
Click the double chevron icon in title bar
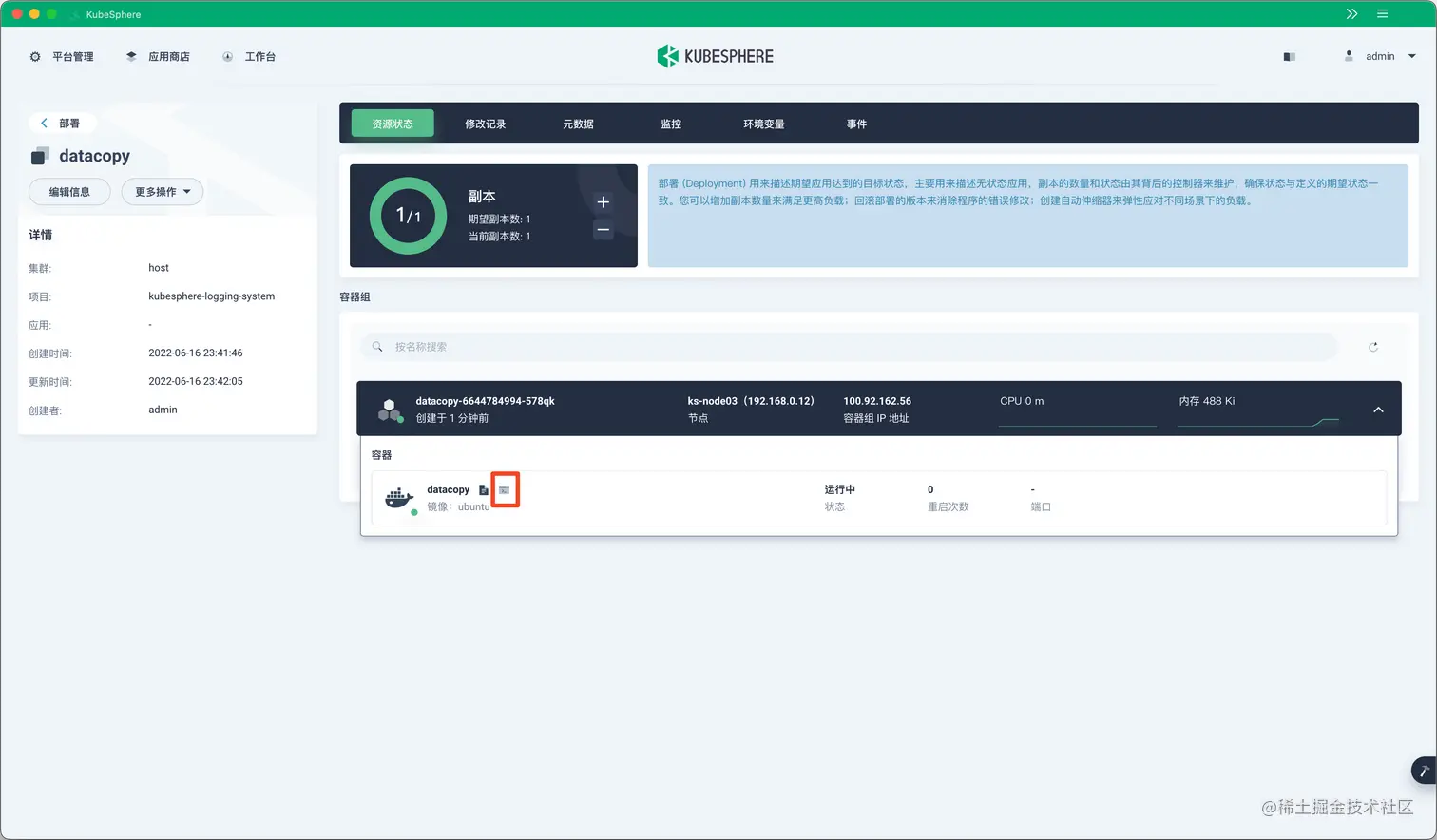tap(1351, 14)
